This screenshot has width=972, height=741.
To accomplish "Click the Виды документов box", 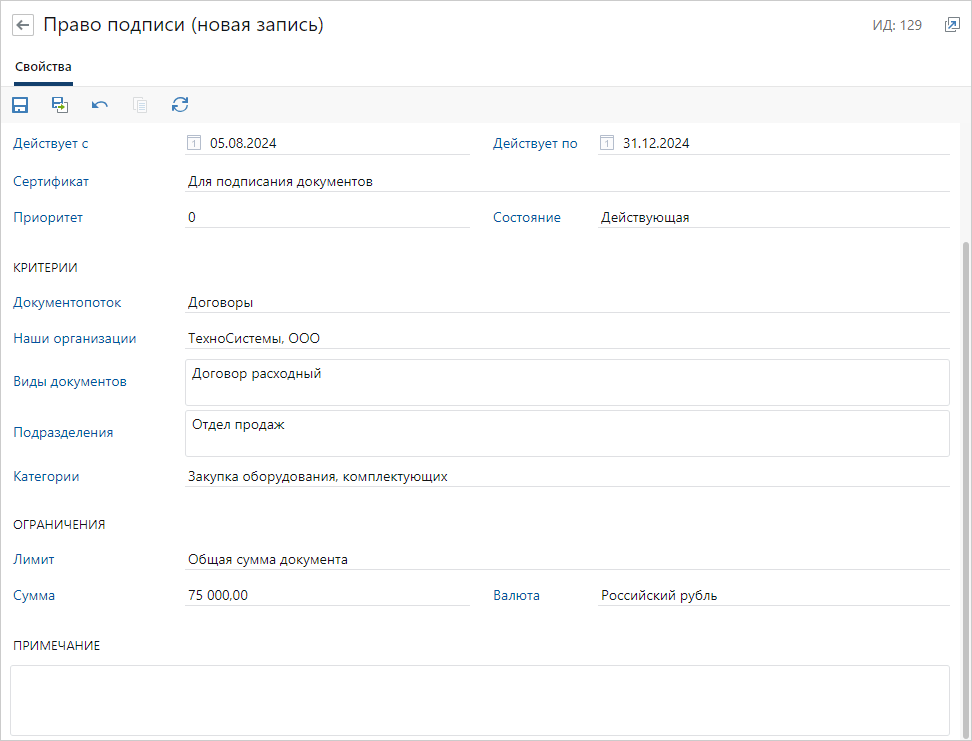I will coord(566,382).
